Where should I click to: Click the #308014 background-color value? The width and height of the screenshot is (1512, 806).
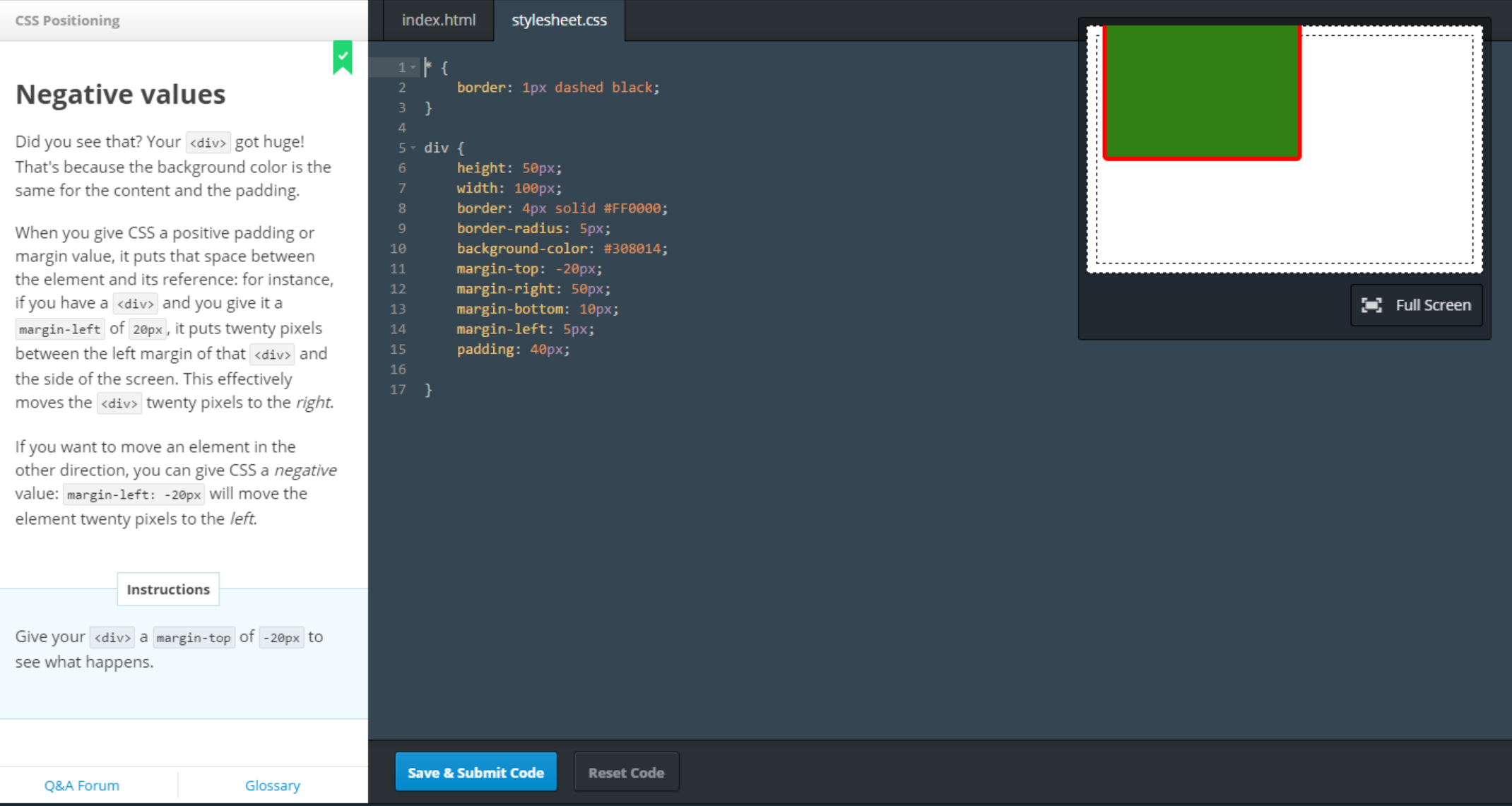pyautogui.click(x=632, y=249)
